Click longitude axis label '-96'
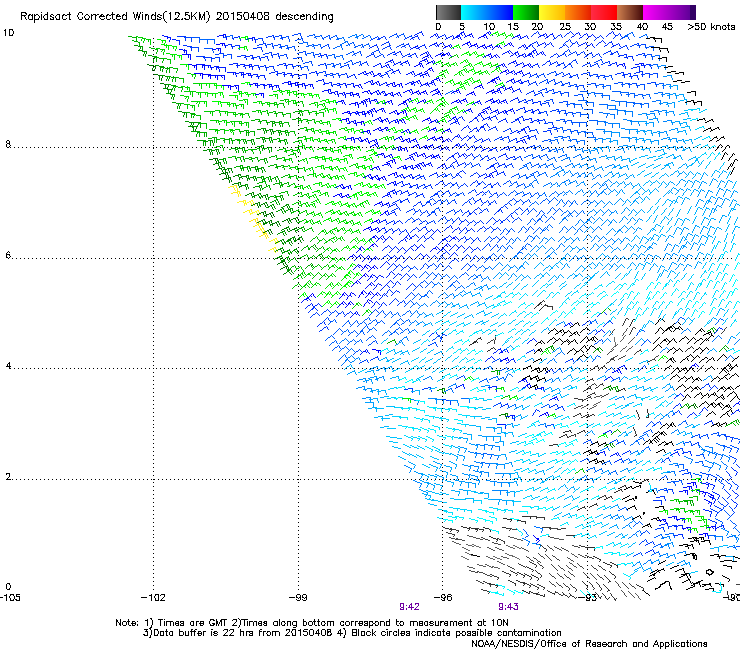Viewport: 740px width, 650px height. 443,598
